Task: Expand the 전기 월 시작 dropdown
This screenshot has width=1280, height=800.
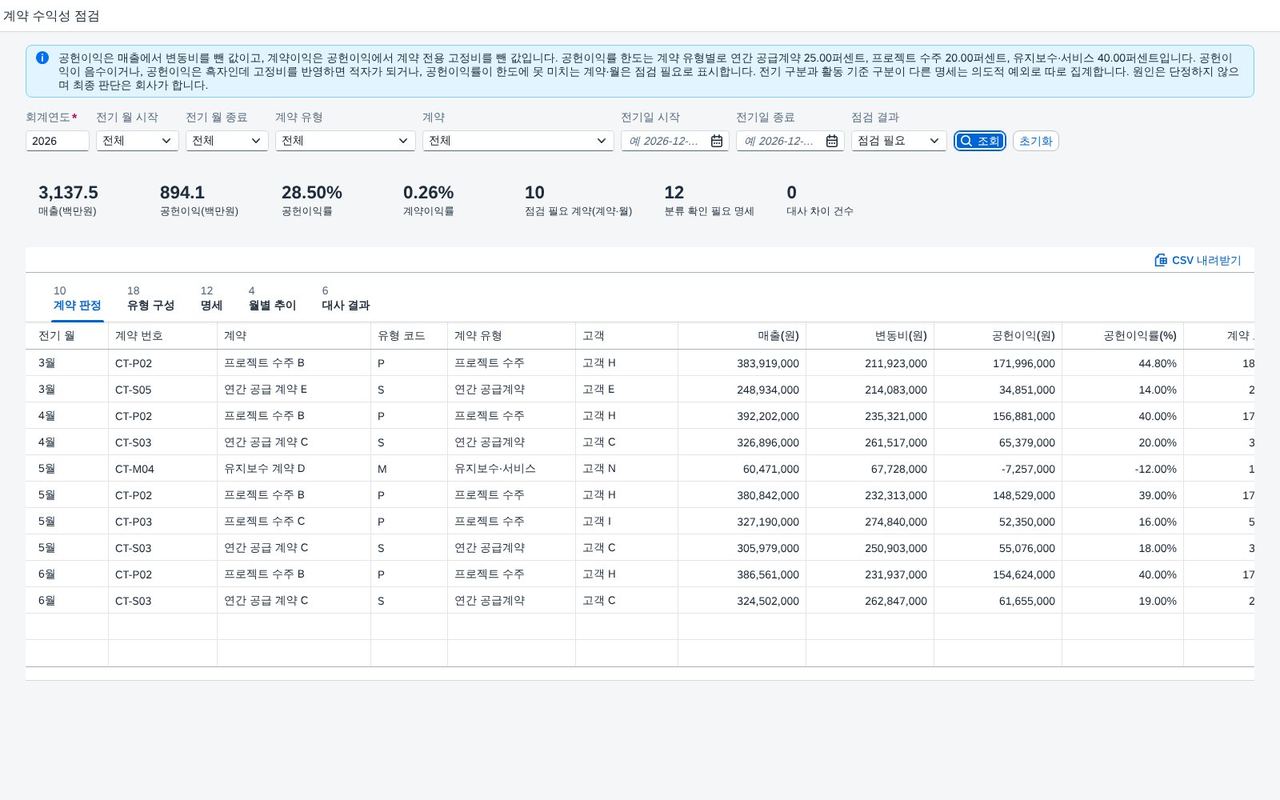Action: (x=137, y=141)
